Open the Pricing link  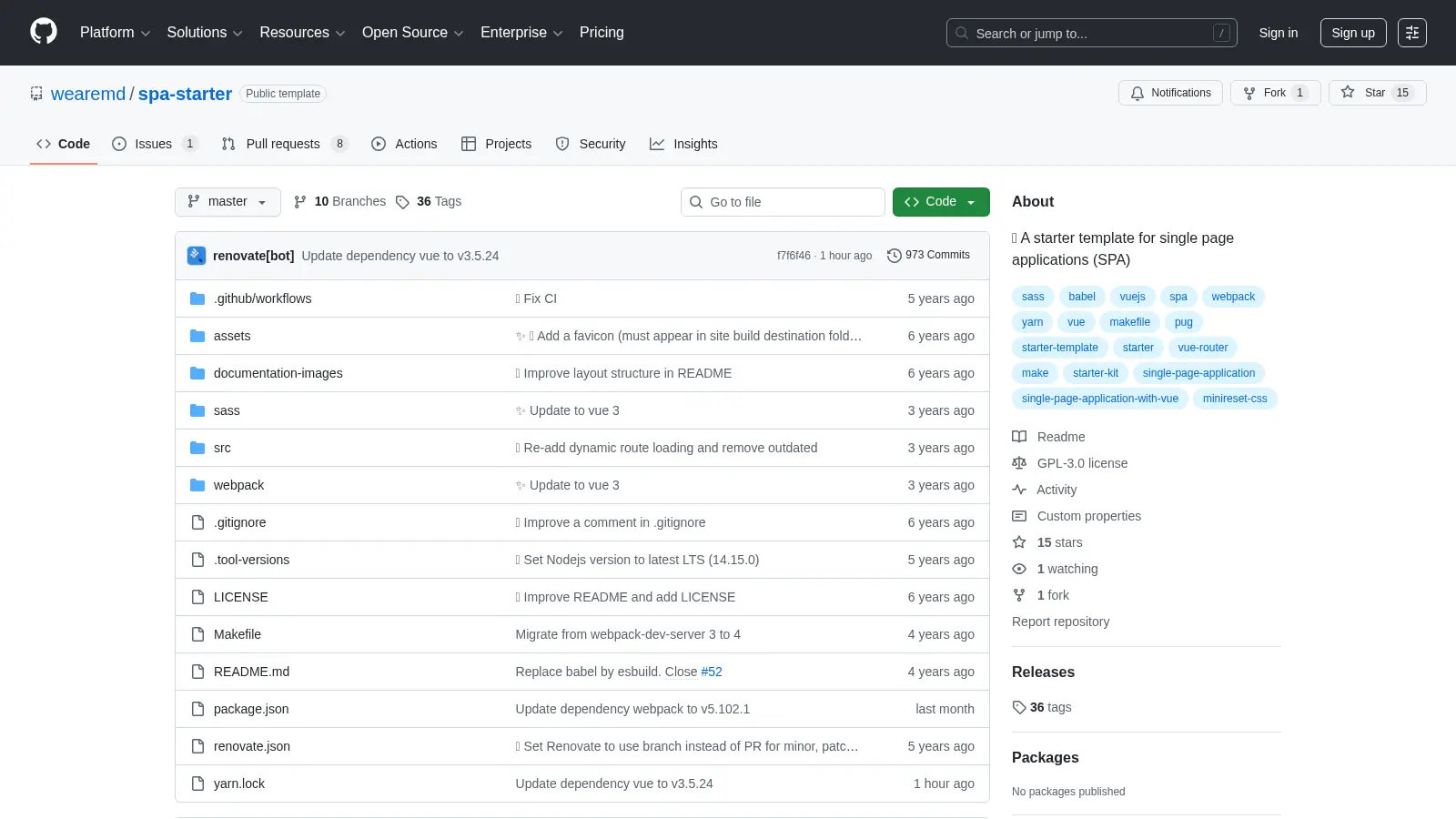[x=602, y=33]
